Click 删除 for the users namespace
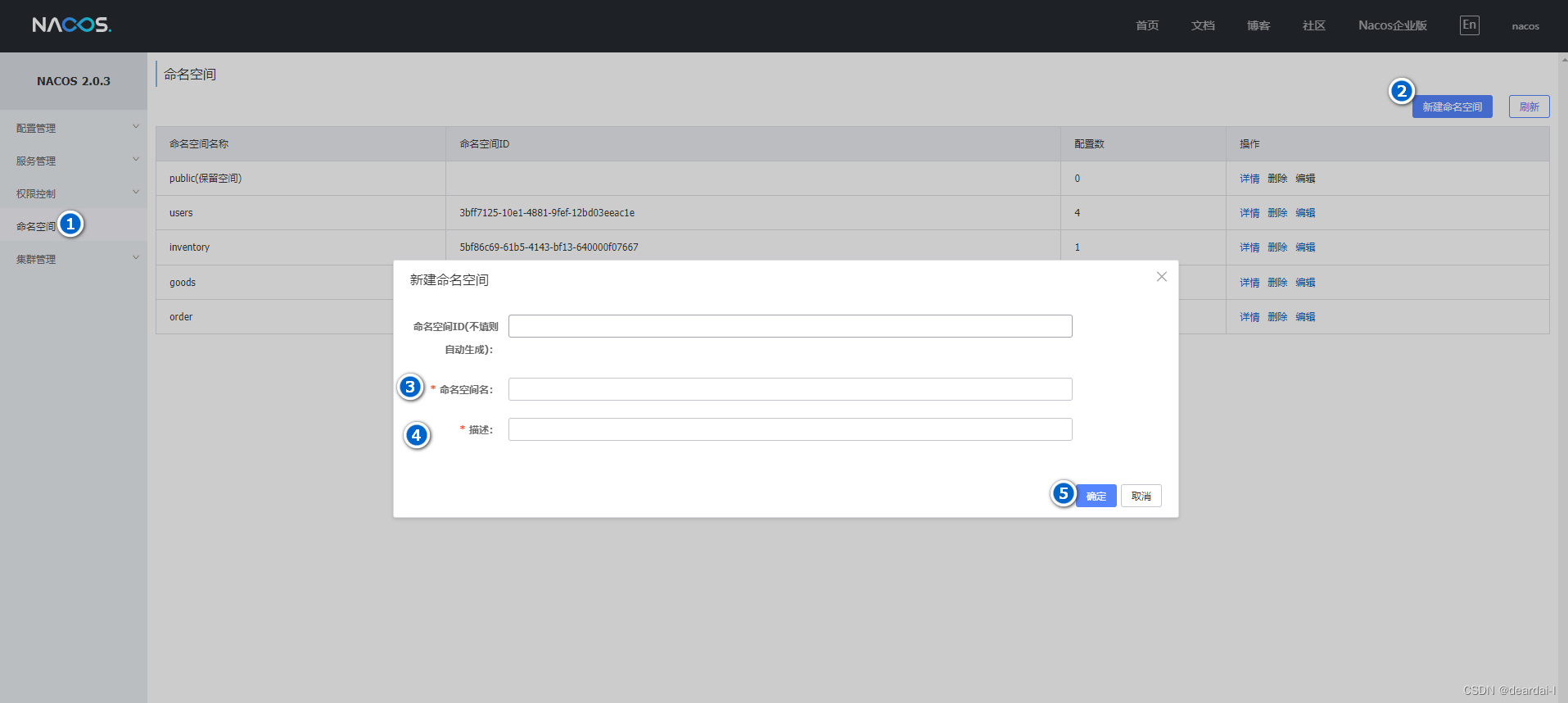This screenshot has width=1568, height=703. 1277,213
